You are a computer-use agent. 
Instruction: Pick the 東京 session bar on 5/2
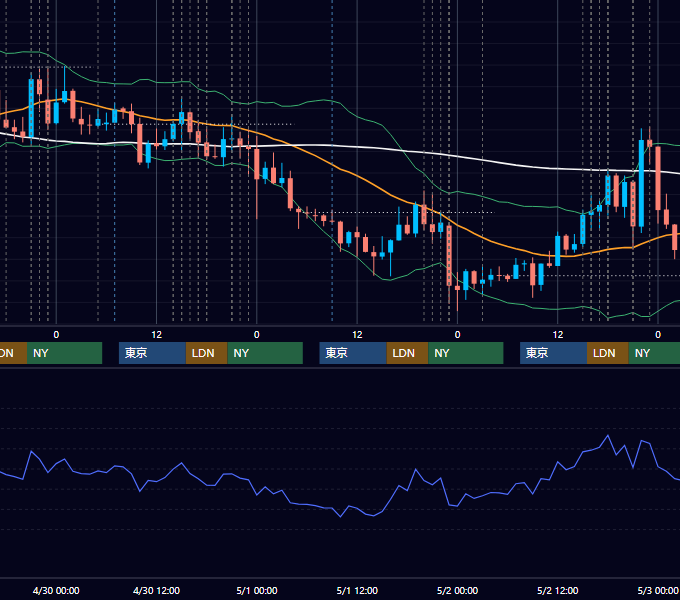pyautogui.click(x=553, y=353)
